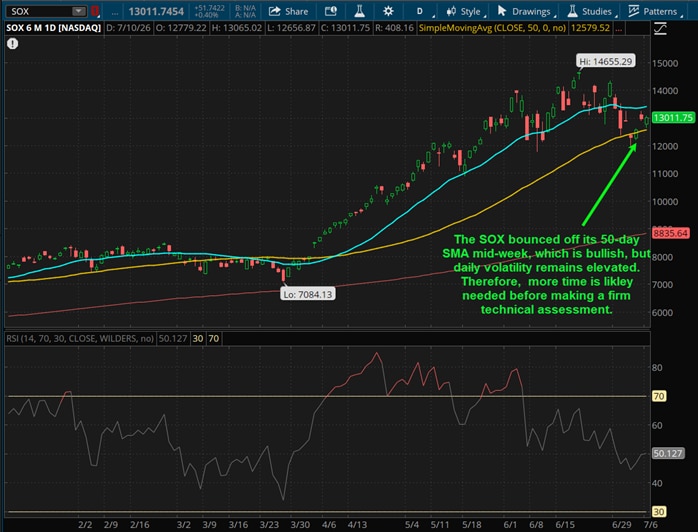
Task: Click the ellipsis after SimpleMovingAvg value
Action: [x=619, y=28]
